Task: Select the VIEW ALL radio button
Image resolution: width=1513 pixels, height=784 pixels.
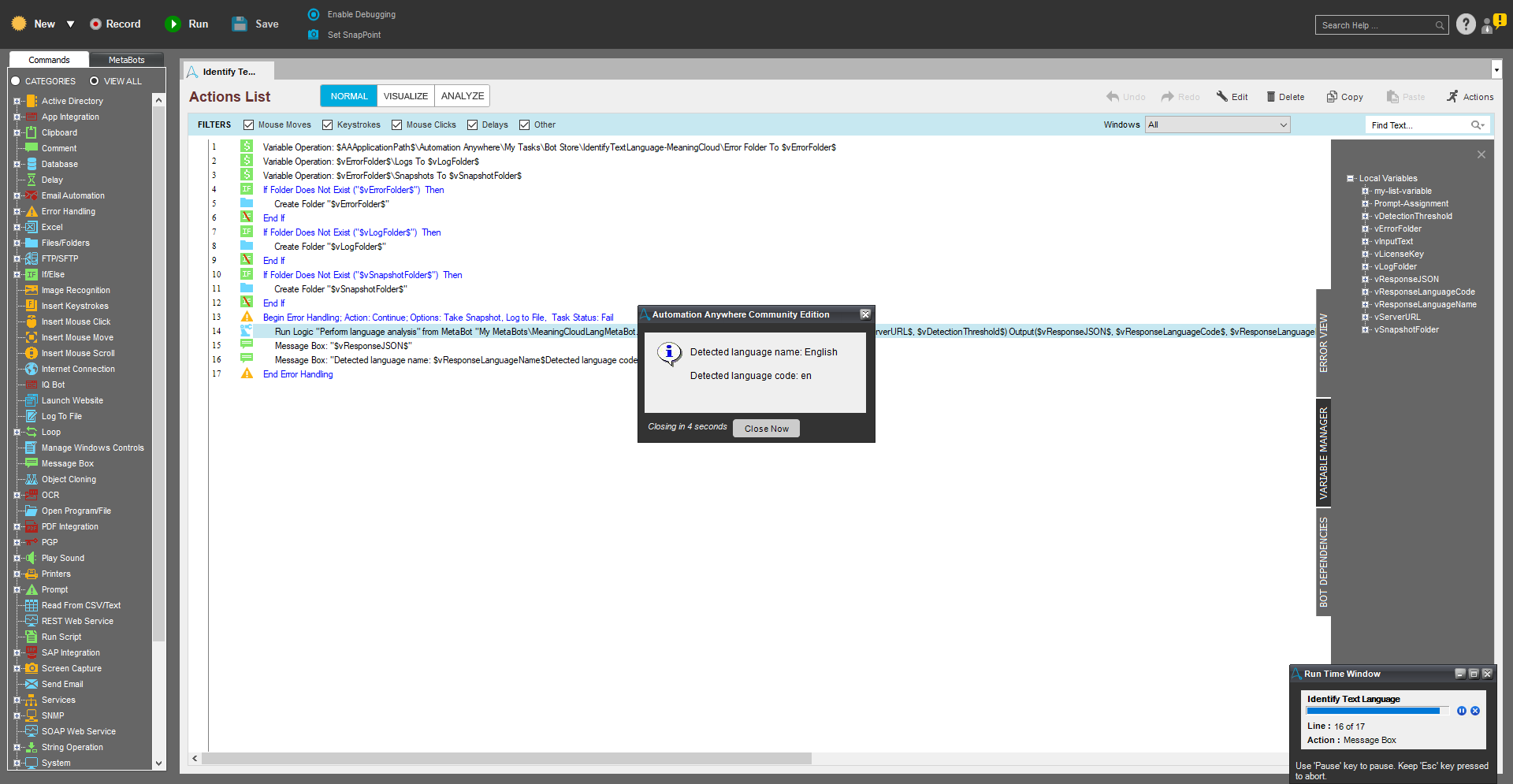Action: point(95,81)
